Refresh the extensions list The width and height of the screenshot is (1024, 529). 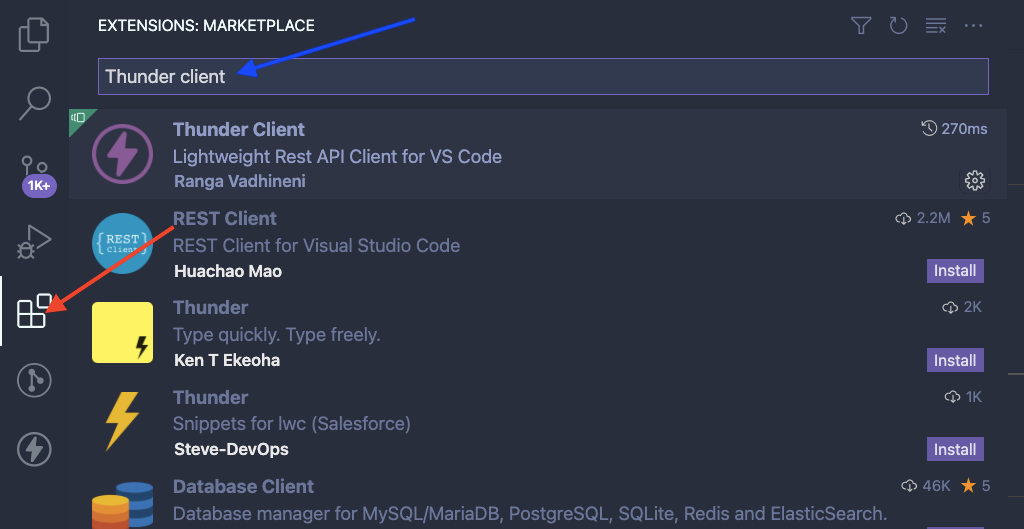point(899,26)
